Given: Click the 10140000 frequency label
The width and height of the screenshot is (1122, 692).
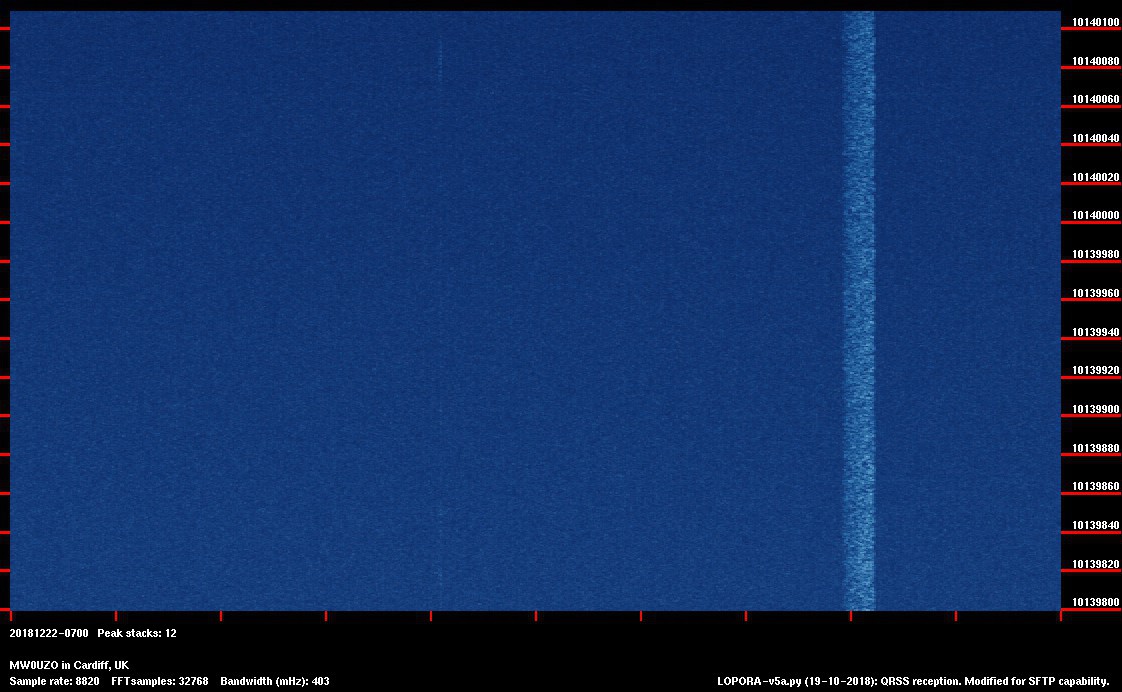Looking at the screenshot, I should pos(1095,216).
